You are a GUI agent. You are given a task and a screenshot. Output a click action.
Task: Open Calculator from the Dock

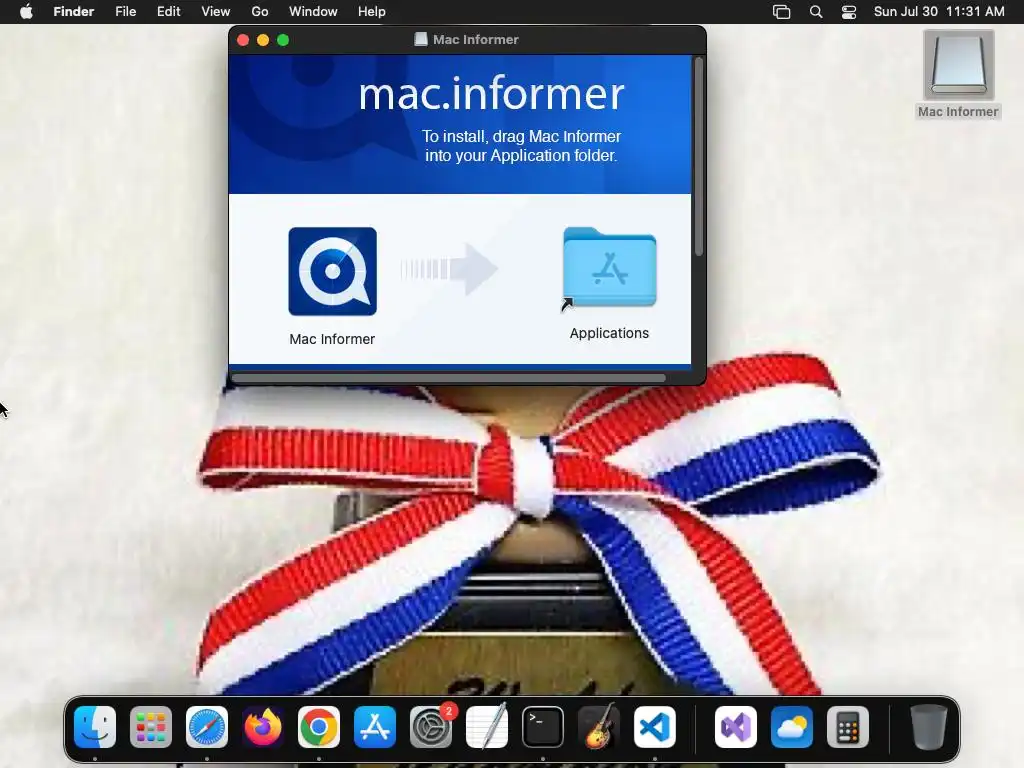[x=848, y=727]
